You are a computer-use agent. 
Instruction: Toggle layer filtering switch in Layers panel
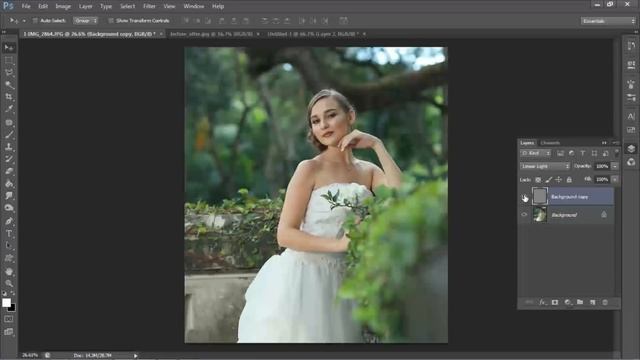tap(616, 153)
